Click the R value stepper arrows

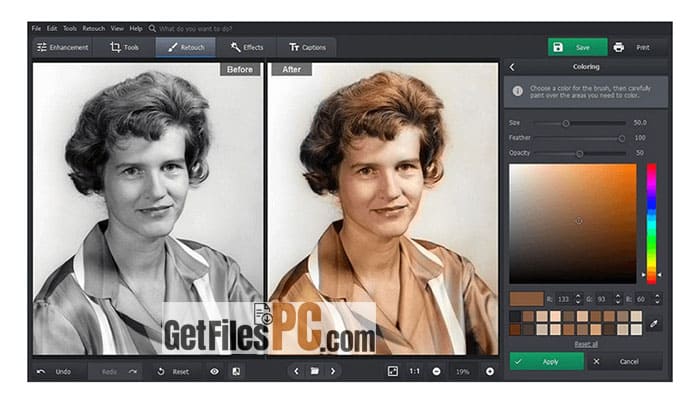[x=578, y=299]
